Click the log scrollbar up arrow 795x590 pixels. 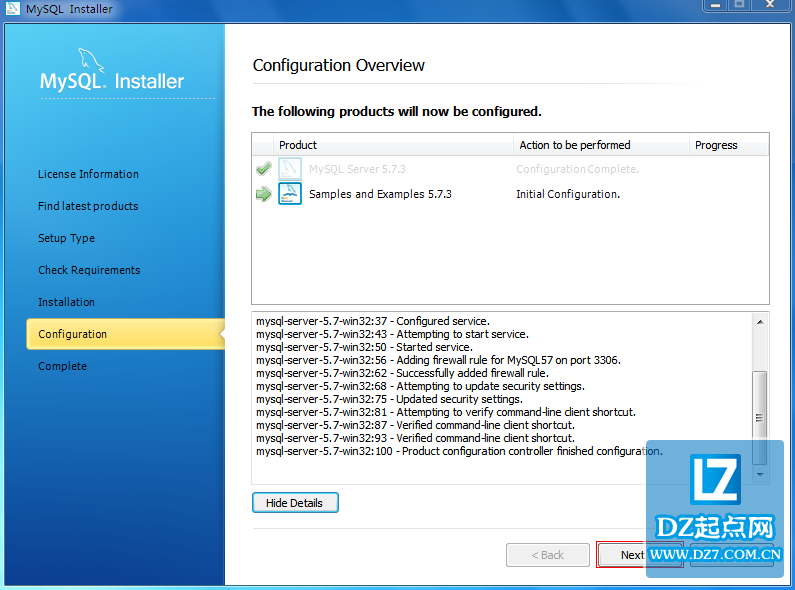[x=760, y=322]
